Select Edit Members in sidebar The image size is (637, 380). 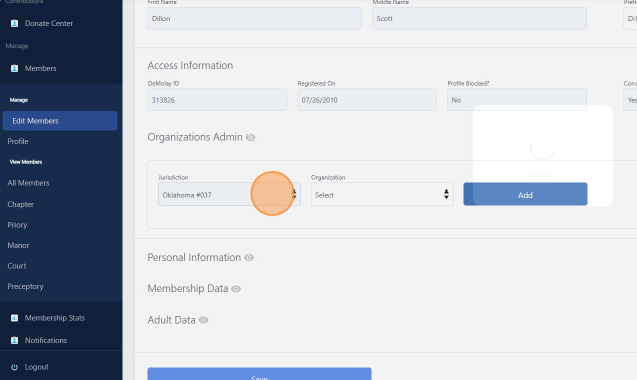pos(60,121)
